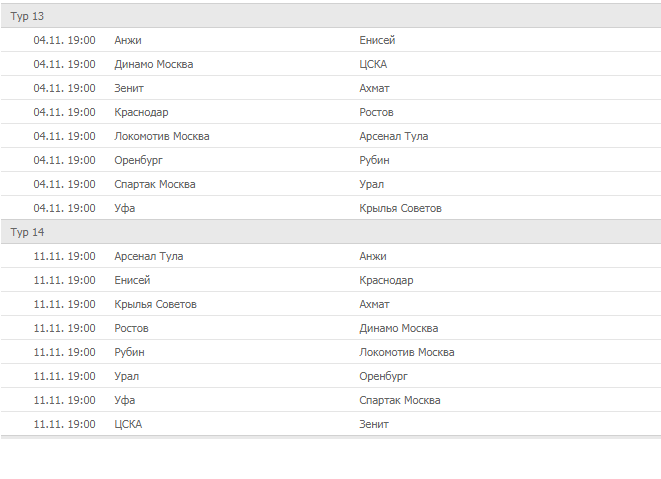Image resolution: width=661 pixels, height=479 pixels.
Task: Open Оренбург playing away at Урал
Action: coord(384,376)
